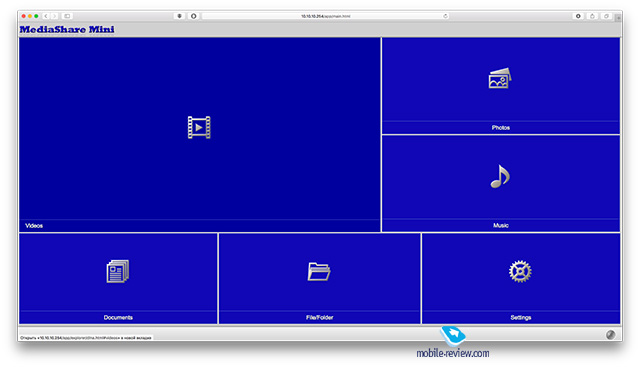Open the Settings gear icon
This screenshot has height=367, width=640.
tap(520, 271)
